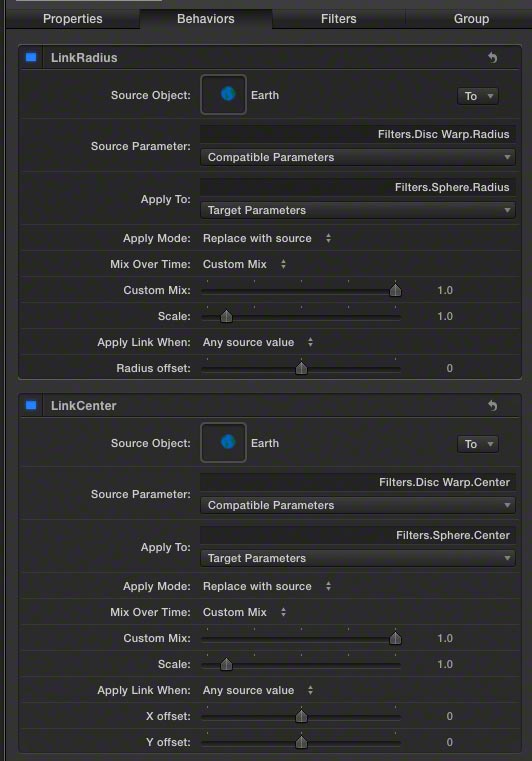Open the Behaviors tab
Screen dimensions: 532x761
tap(206, 19)
